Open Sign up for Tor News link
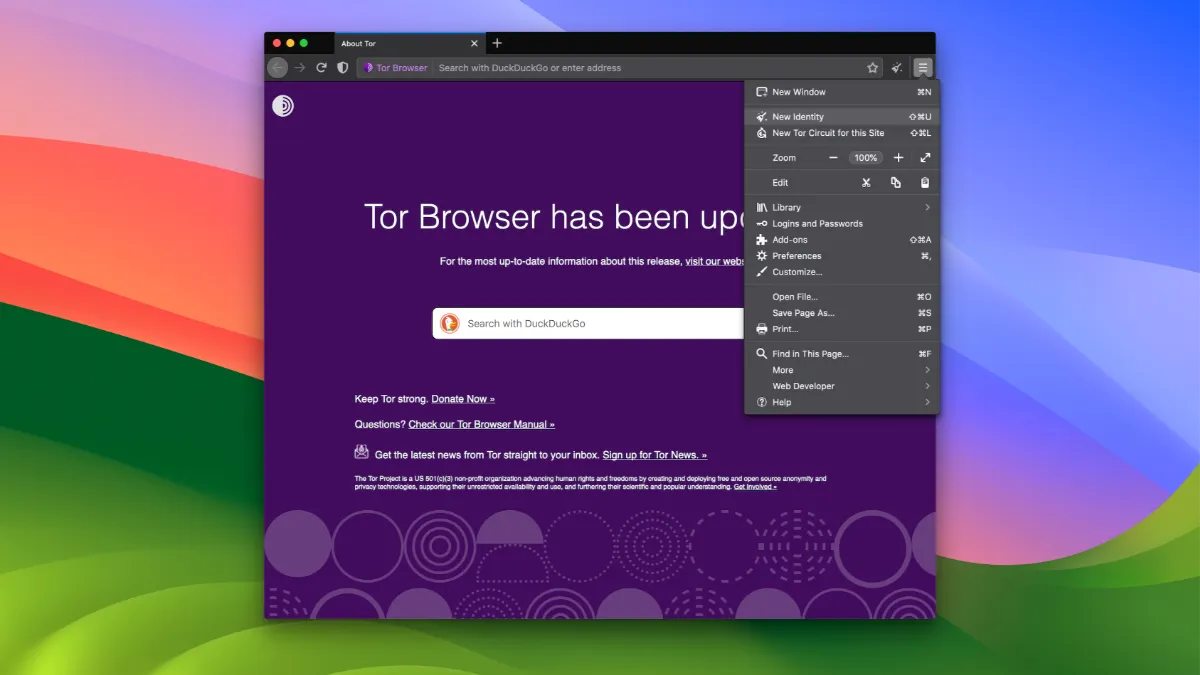Viewport: 1200px width, 675px height. (x=654, y=455)
